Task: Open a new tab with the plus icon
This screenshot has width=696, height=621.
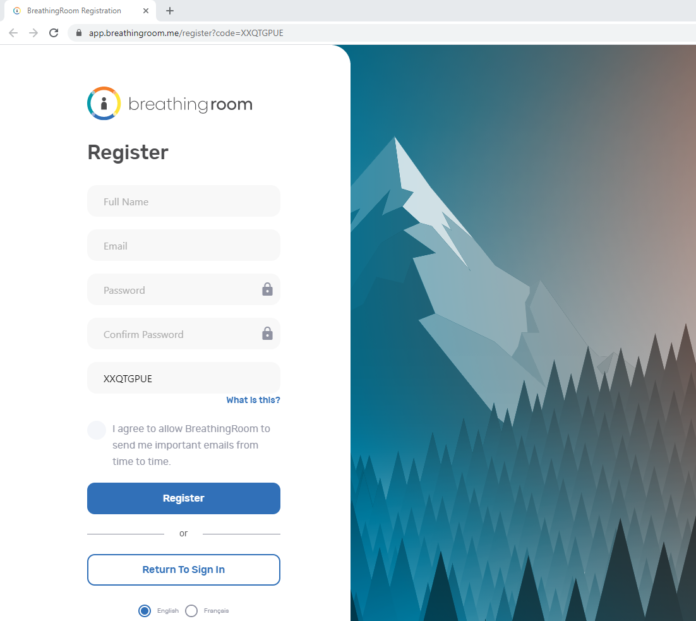Action: 170,11
